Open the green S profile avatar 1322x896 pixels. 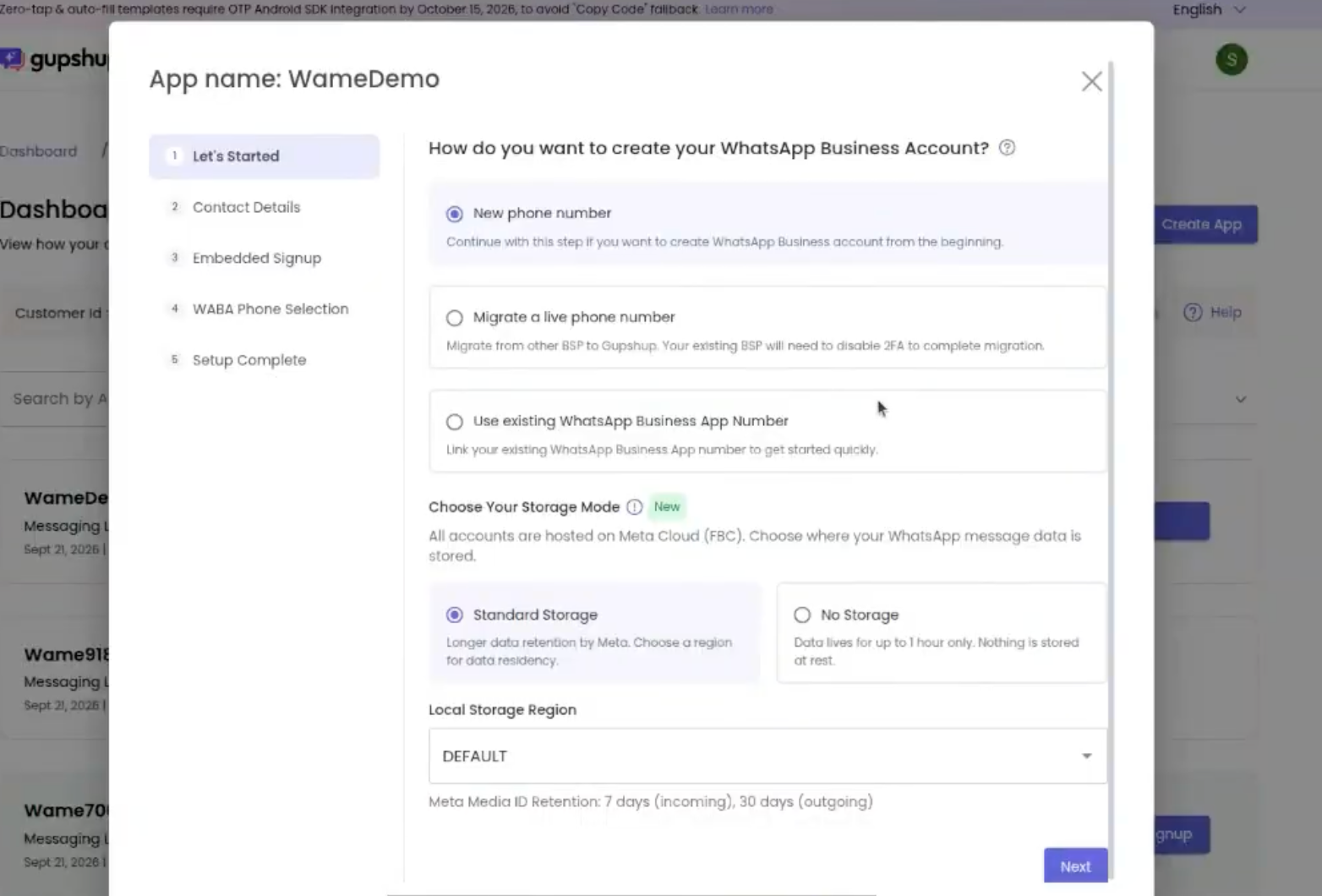click(x=1232, y=59)
